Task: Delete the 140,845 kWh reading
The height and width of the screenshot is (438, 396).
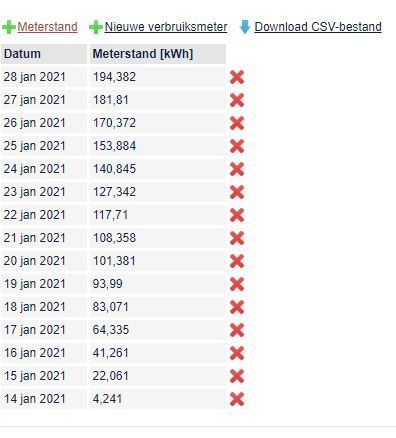Action: [237, 169]
